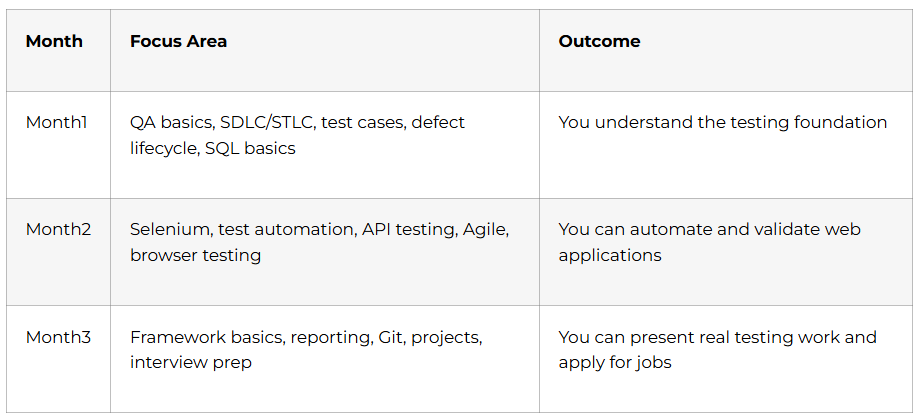Click the QA basics, SDLC/STLC focus text
The height and width of the screenshot is (420, 917).
coord(297,135)
